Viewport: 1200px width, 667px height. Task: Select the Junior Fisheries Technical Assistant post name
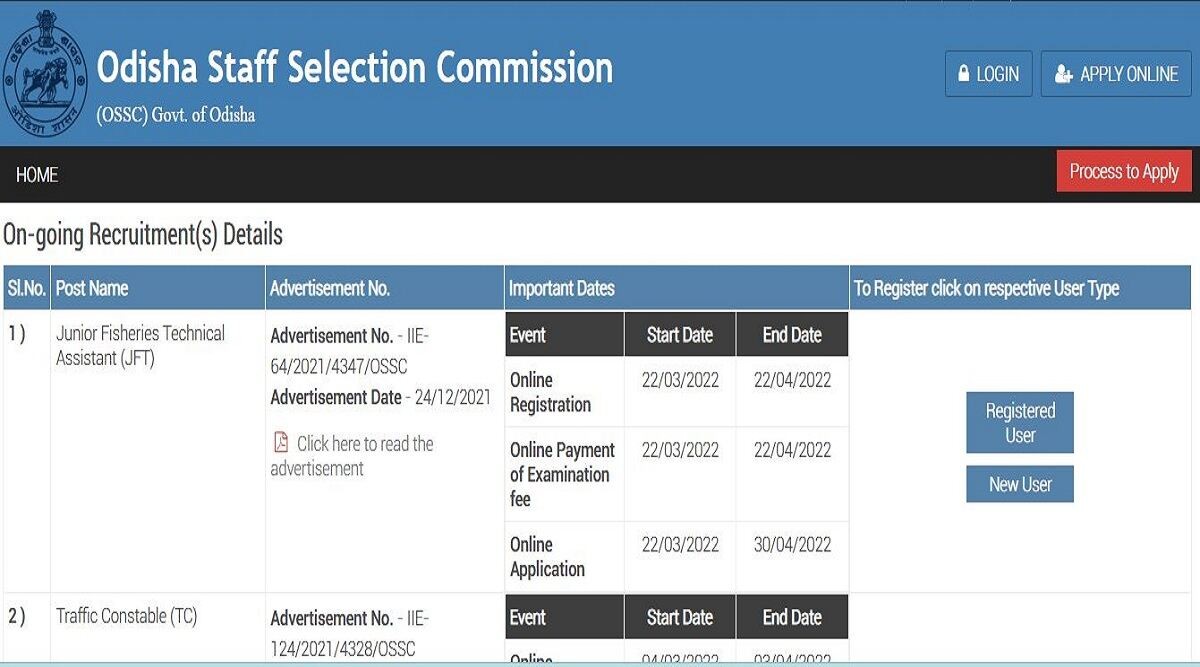pos(140,346)
